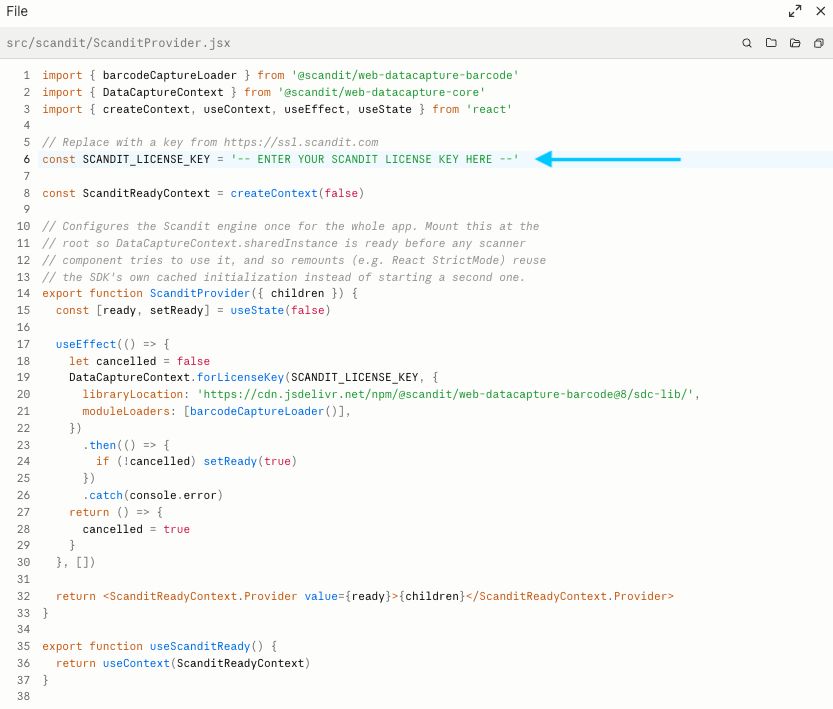Screen dimensions: 833x709
Task: Click the '}, [])' dependency array on line 30
Action: click(76, 562)
